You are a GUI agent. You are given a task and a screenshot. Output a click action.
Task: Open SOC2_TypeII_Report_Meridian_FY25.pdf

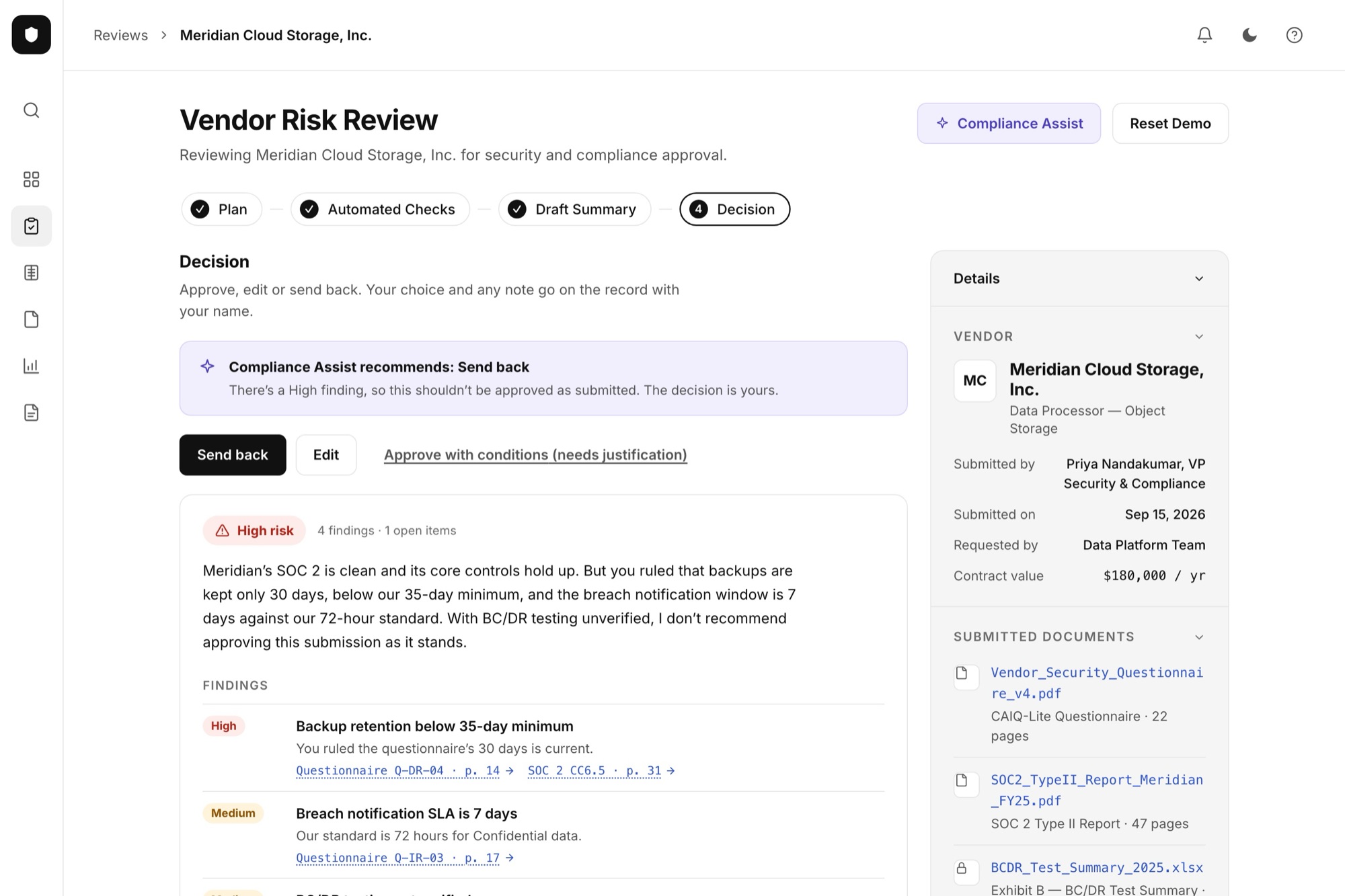(x=1097, y=790)
